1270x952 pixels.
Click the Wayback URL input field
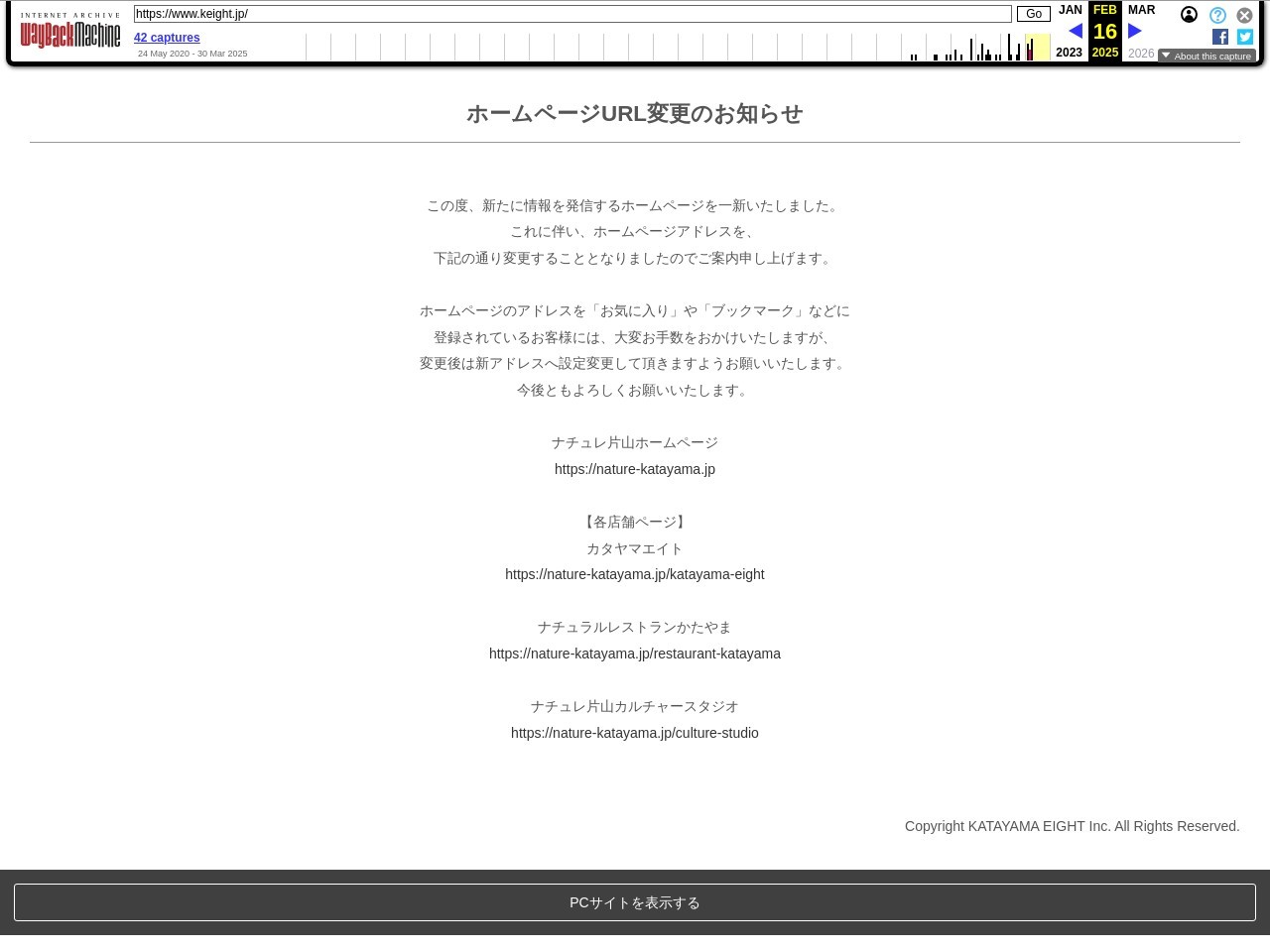pyautogui.click(x=572, y=14)
